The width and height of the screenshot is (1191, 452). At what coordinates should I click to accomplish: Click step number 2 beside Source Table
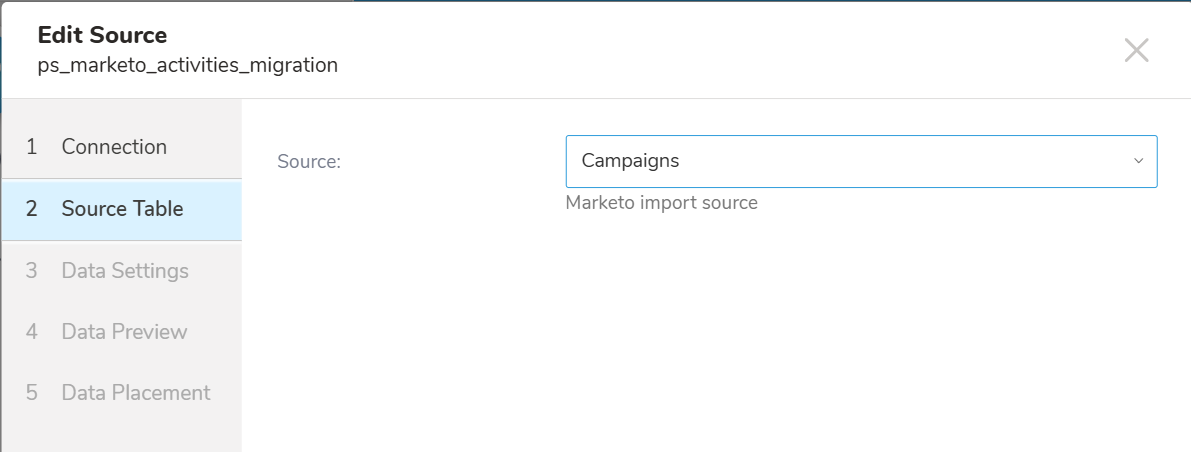[32, 209]
